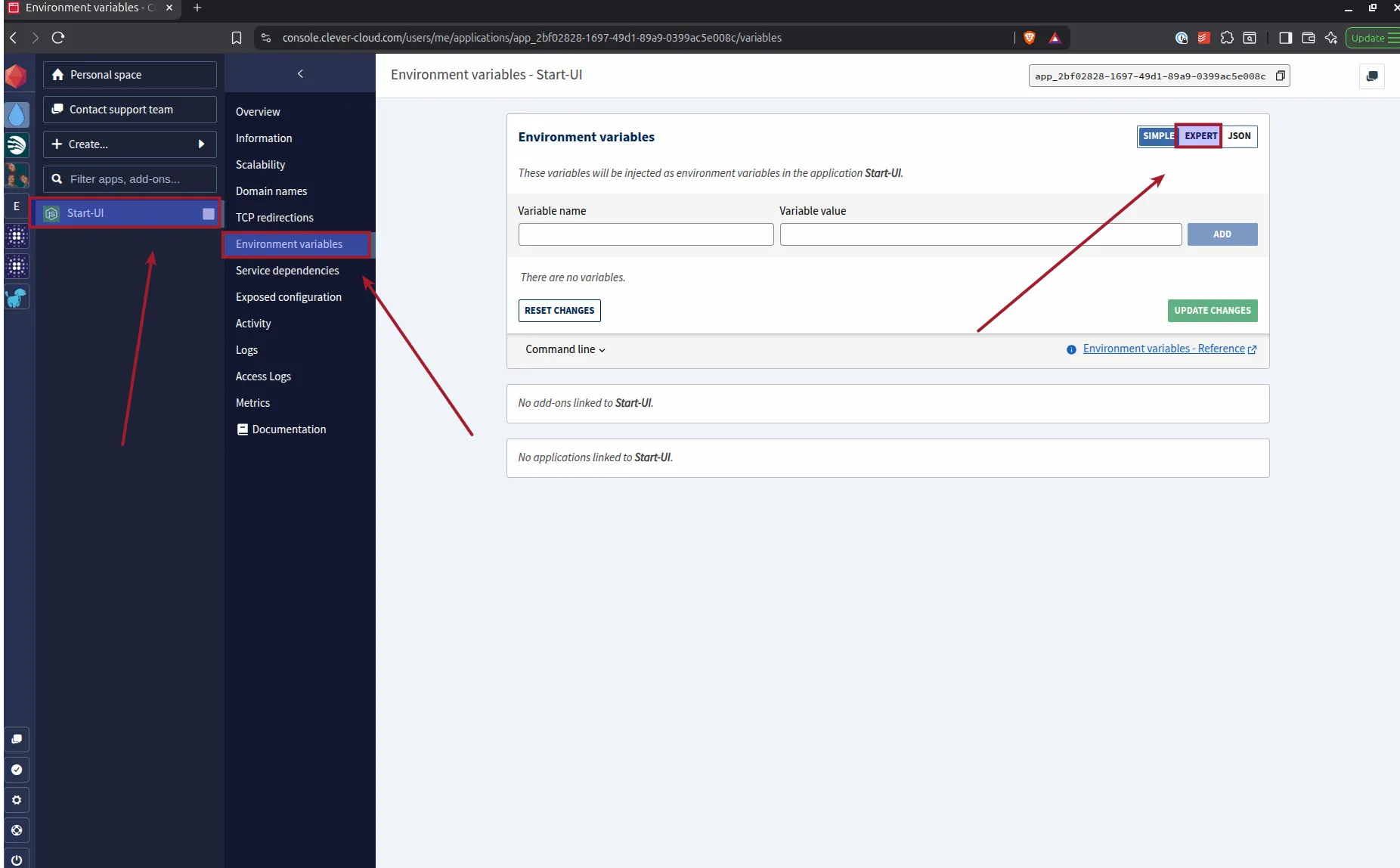Switch to JSON mode for variables
1400x868 pixels.
pyautogui.click(x=1238, y=136)
